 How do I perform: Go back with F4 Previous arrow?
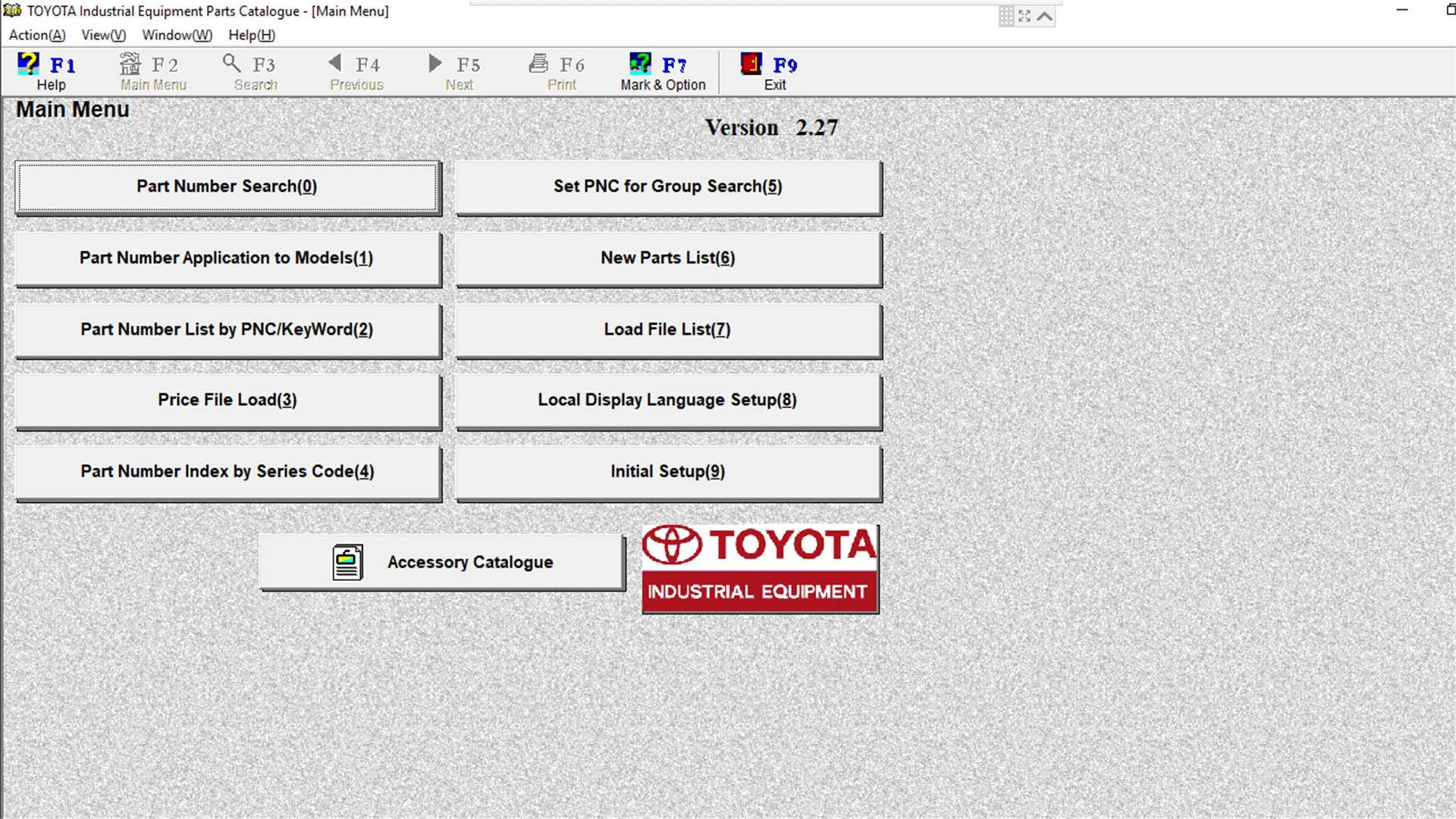334,63
